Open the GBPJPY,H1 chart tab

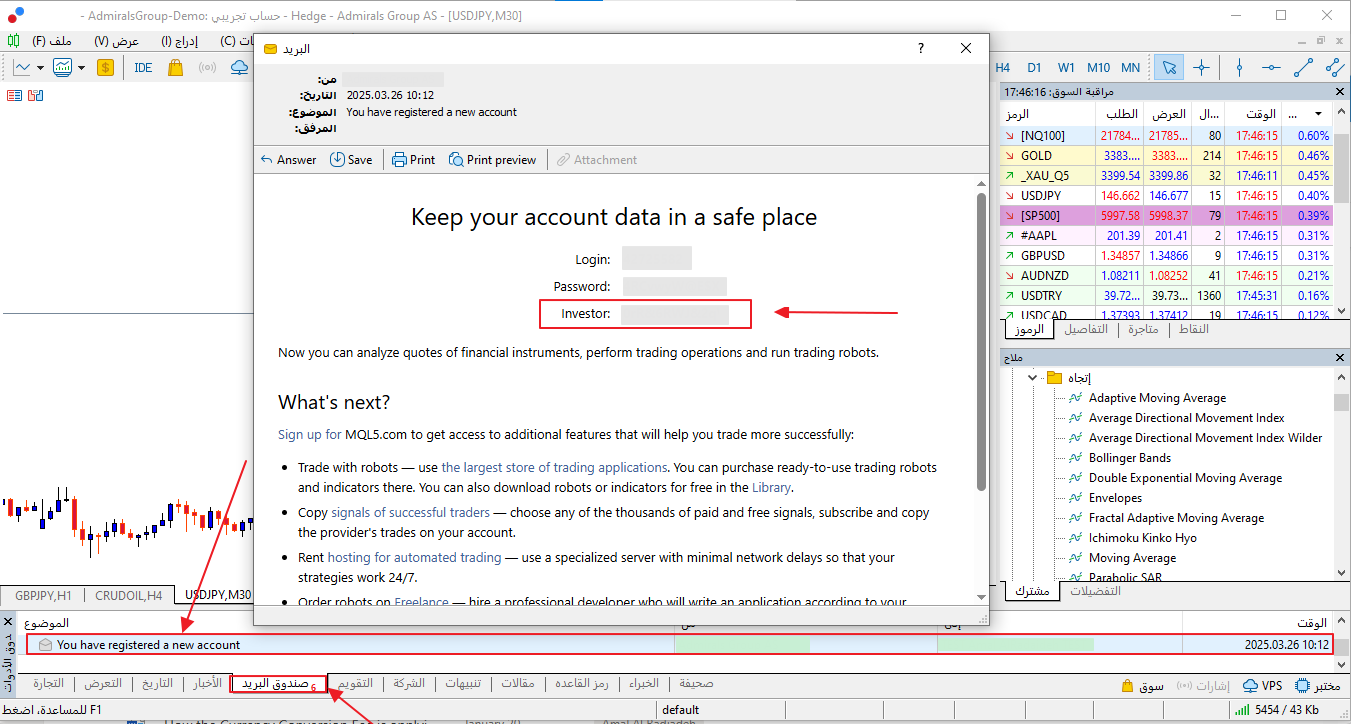pyautogui.click(x=43, y=596)
